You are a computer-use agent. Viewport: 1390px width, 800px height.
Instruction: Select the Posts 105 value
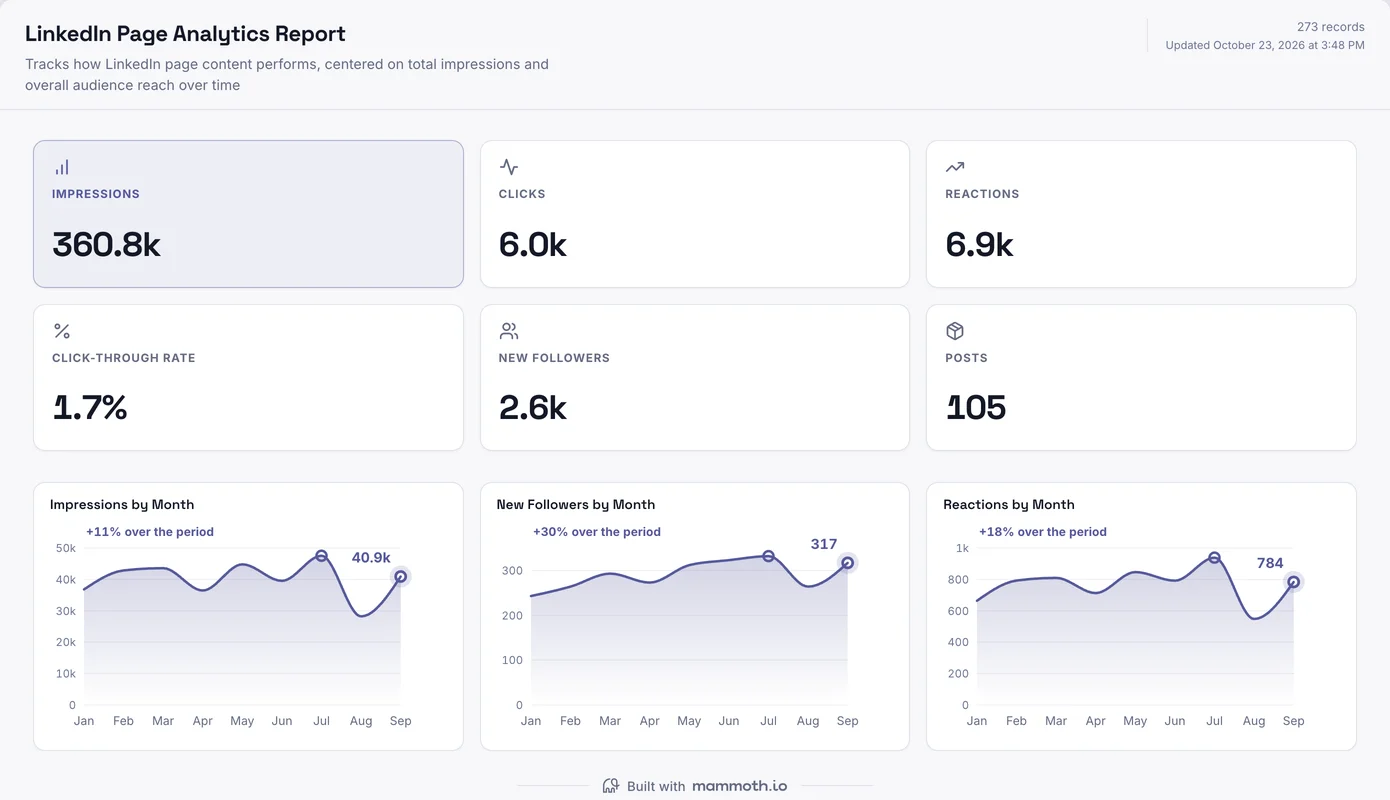pos(976,408)
